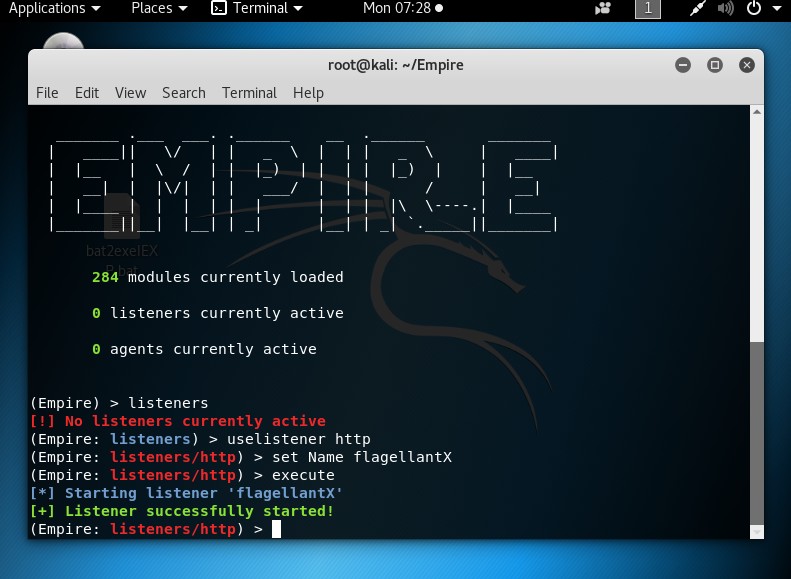Click the scrollbar up arrow

click(757, 112)
